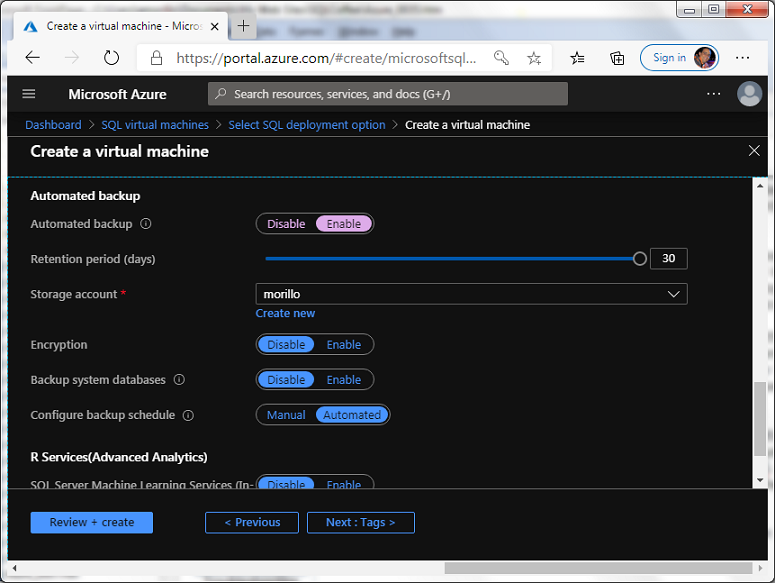775x583 pixels.
Task: Add page to favorites star icon
Action: pyautogui.click(x=534, y=58)
